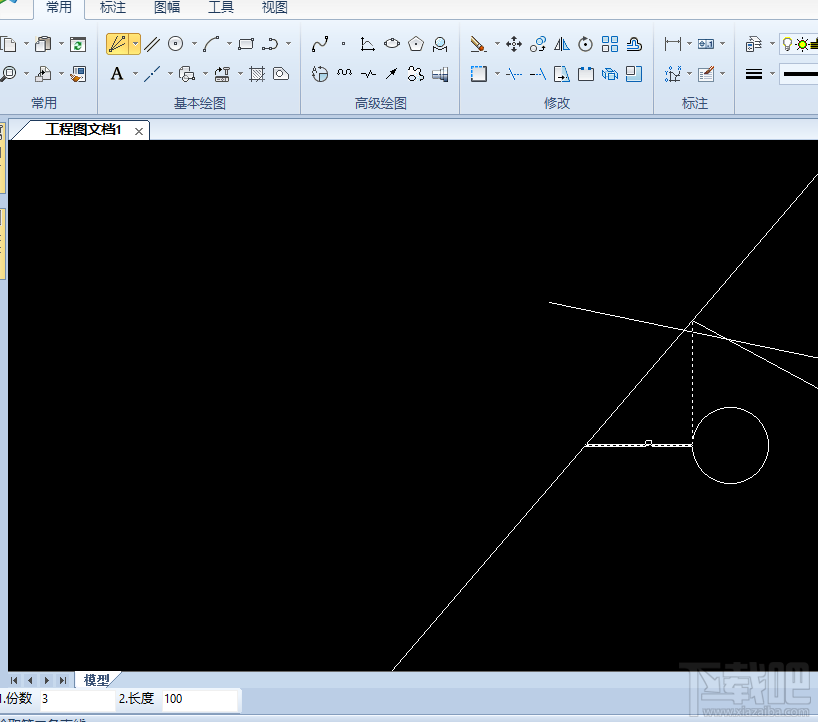The height and width of the screenshot is (722, 818).
Task: Expand the Circle tool dropdown arrow
Action: [x=192, y=44]
